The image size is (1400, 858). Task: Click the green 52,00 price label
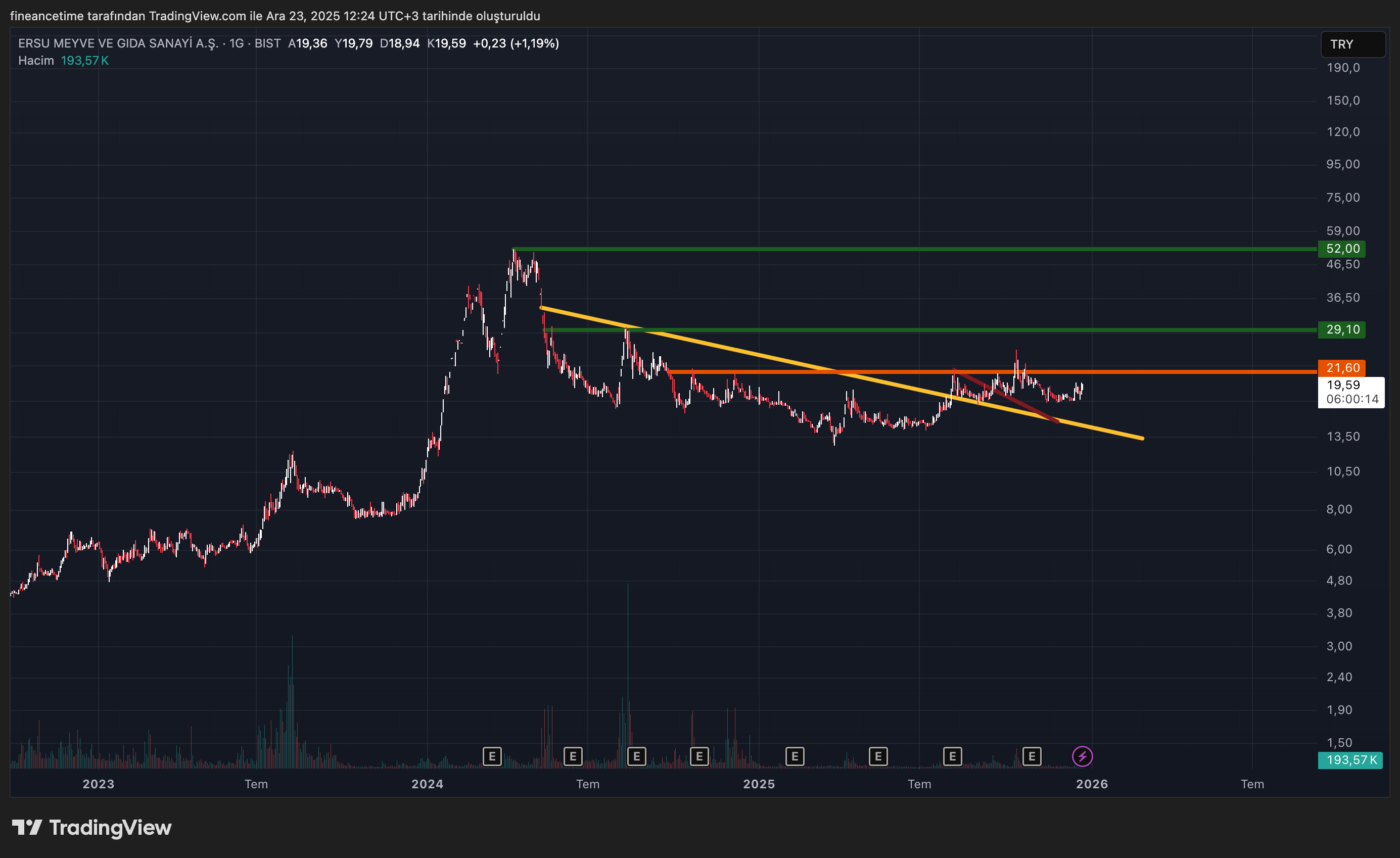point(1341,249)
